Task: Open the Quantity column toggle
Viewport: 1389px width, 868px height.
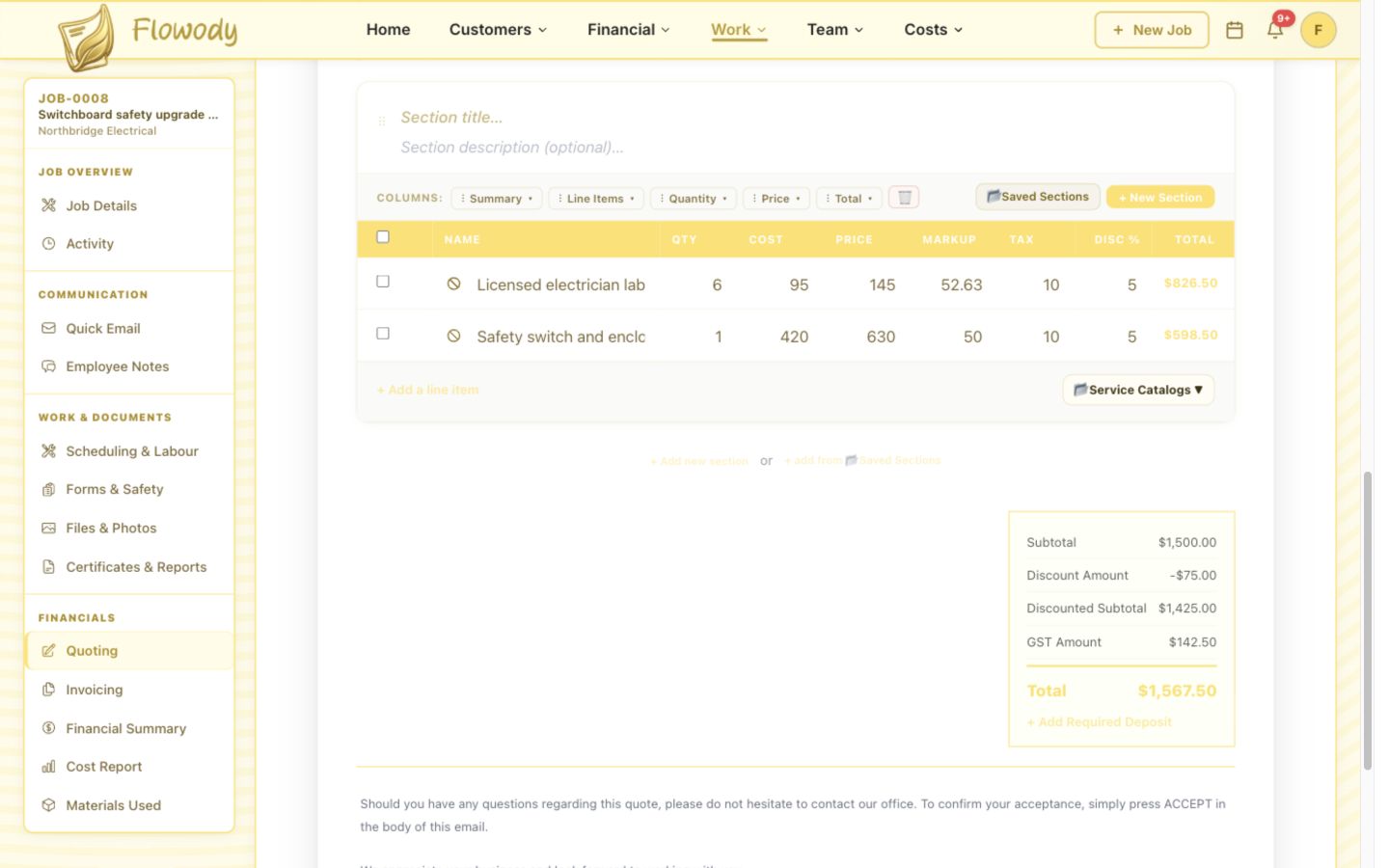Action: (694, 199)
